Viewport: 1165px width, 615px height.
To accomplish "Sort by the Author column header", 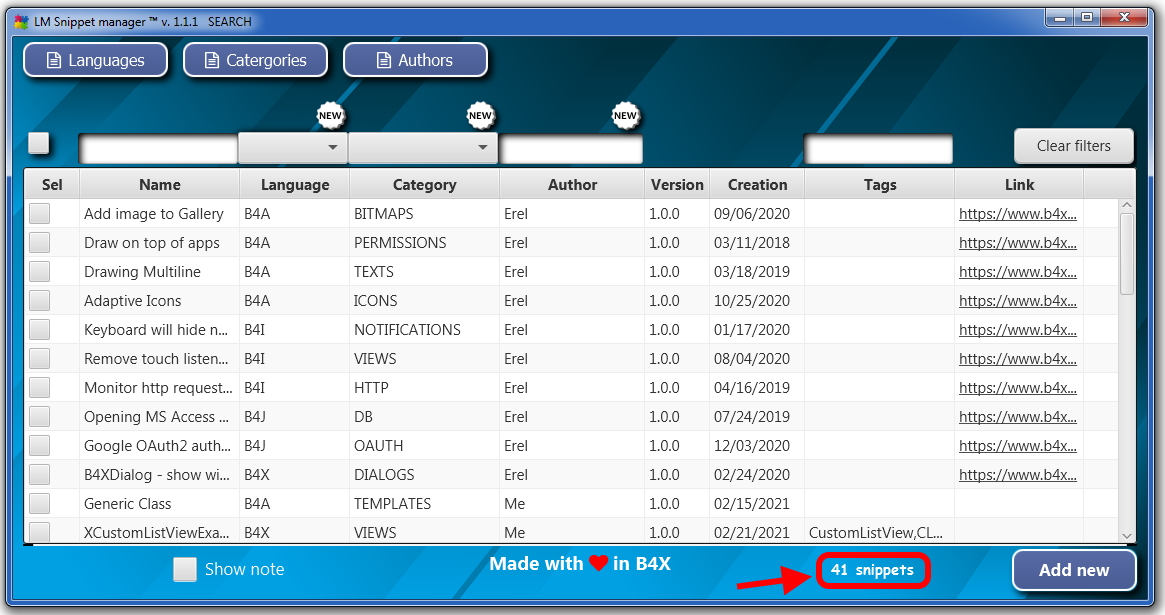I will tap(572, 184).
